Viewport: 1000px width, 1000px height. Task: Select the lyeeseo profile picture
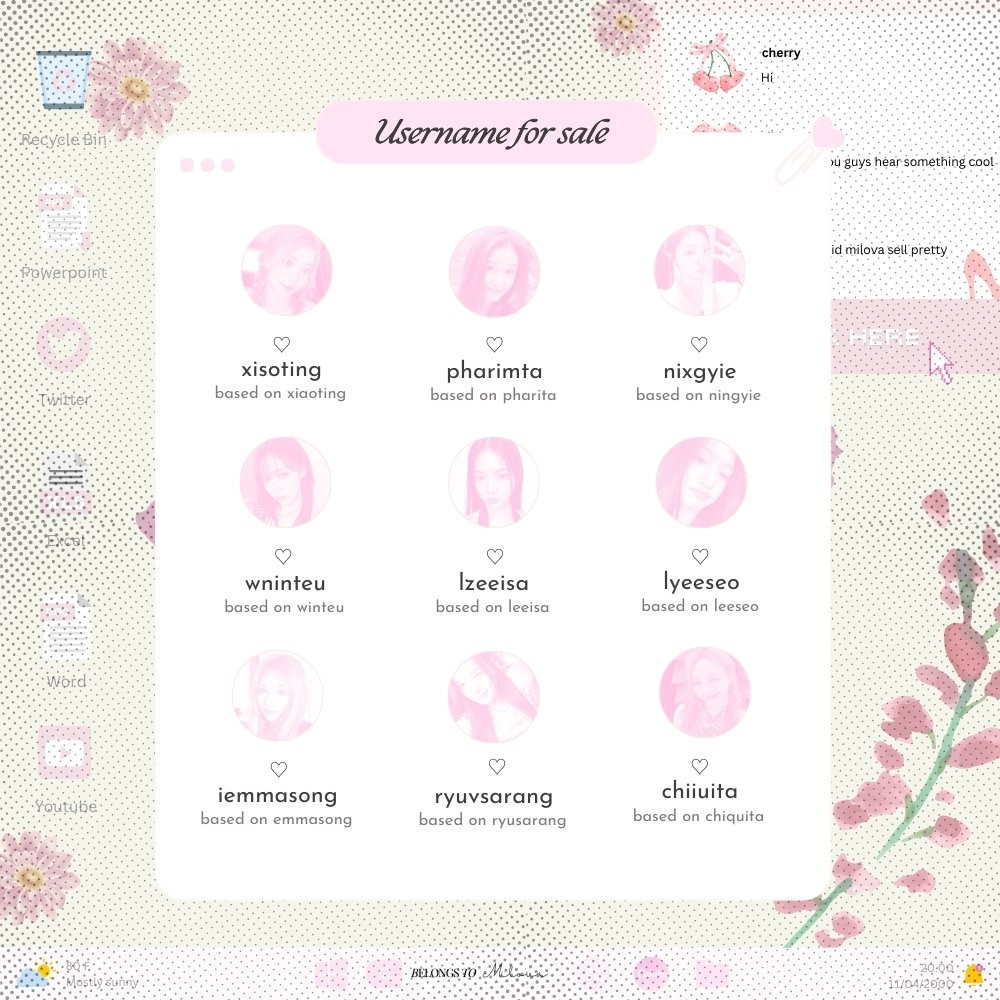(x=701, y=482)
